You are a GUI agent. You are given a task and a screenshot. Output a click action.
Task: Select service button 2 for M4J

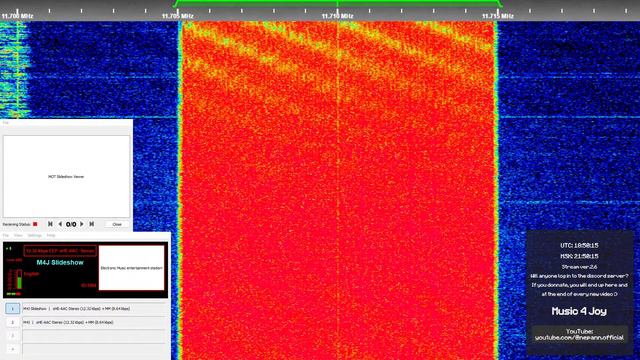click(13, 322)
